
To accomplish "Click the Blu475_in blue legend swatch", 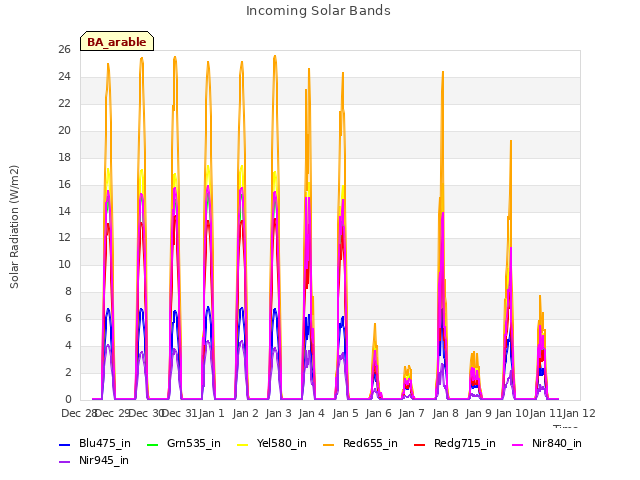I will pos(64,445).
